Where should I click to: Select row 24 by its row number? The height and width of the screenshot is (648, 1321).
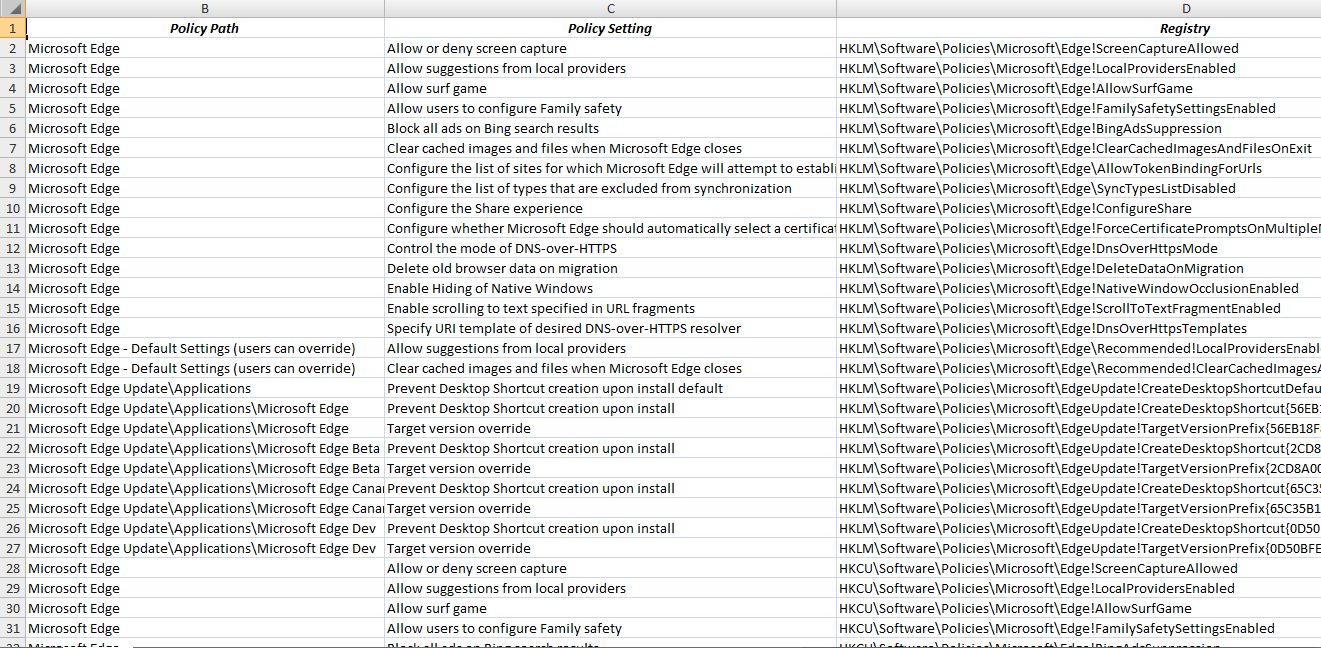coord(13,488)
